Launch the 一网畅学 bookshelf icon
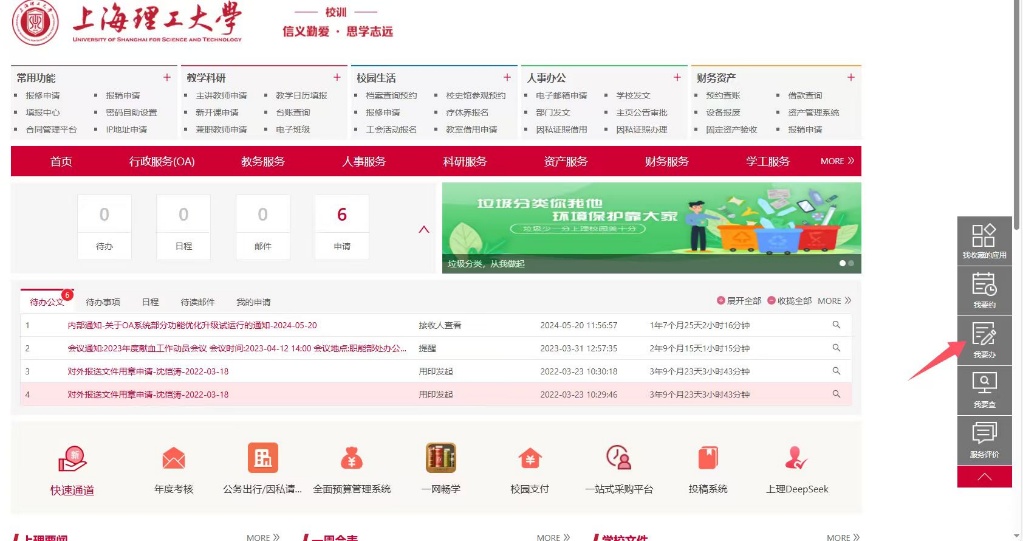This screenshot has height=541, width=1023. click(x=441, y=459)
